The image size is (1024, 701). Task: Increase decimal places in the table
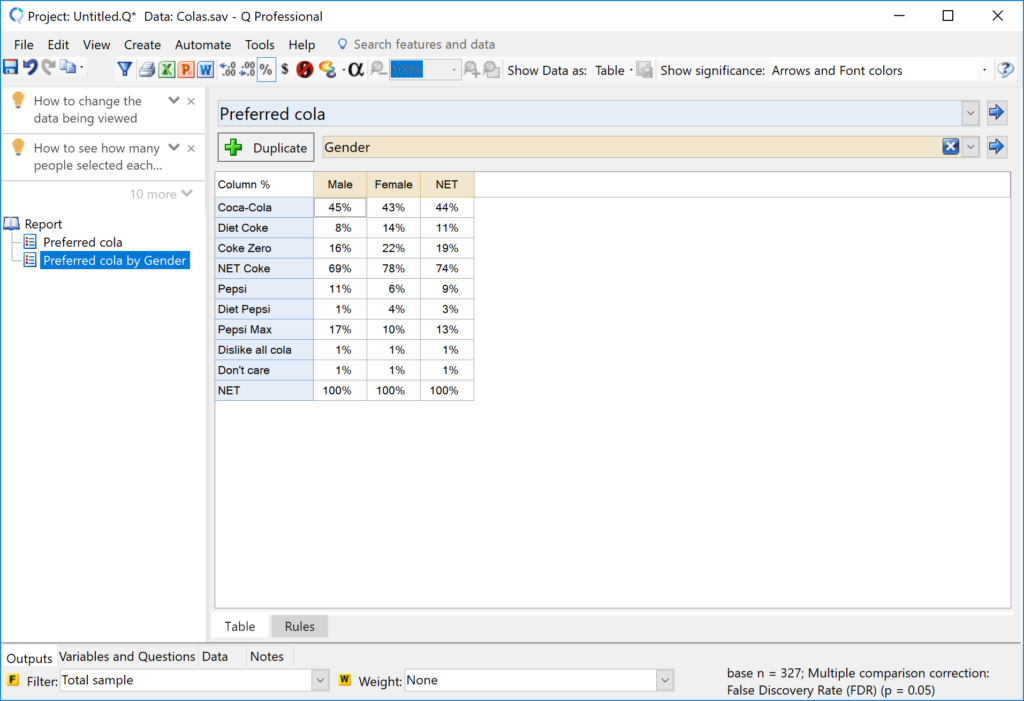point(228,69)
